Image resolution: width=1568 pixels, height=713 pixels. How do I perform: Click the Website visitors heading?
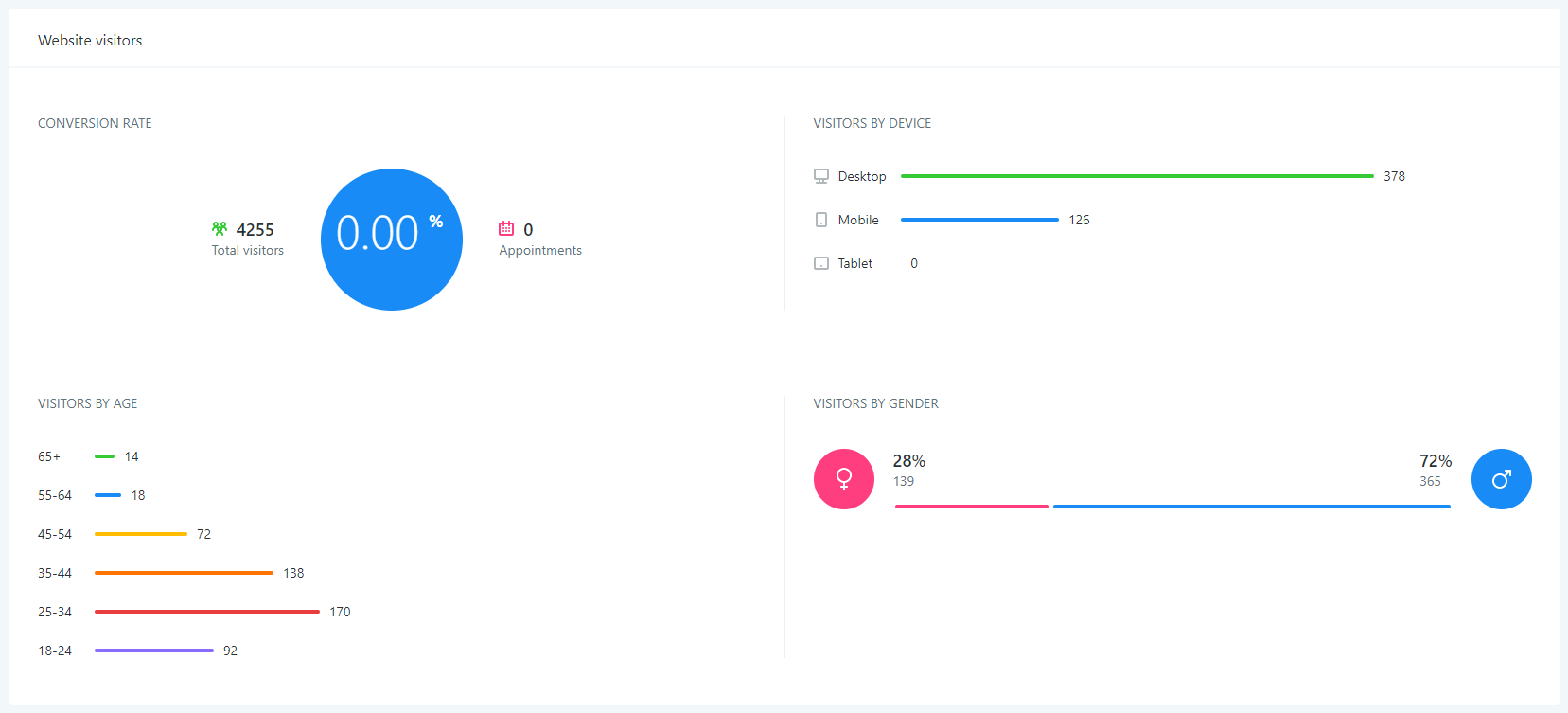pos(90,41)
